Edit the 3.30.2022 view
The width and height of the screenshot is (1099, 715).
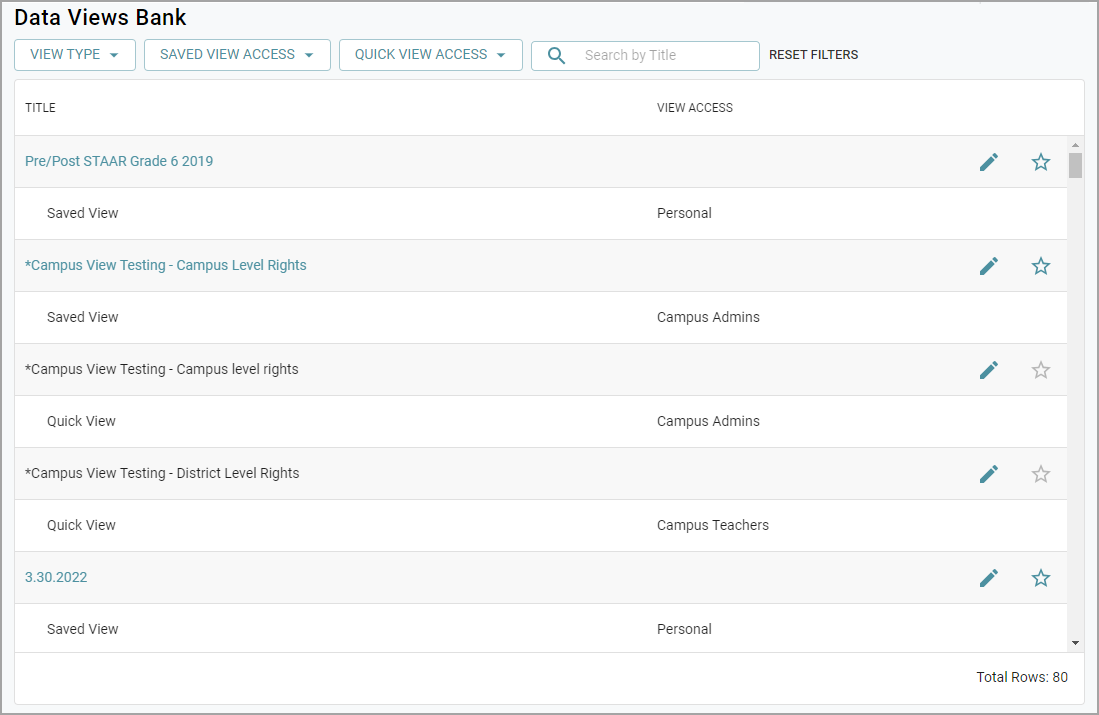(x=989, y=578)
